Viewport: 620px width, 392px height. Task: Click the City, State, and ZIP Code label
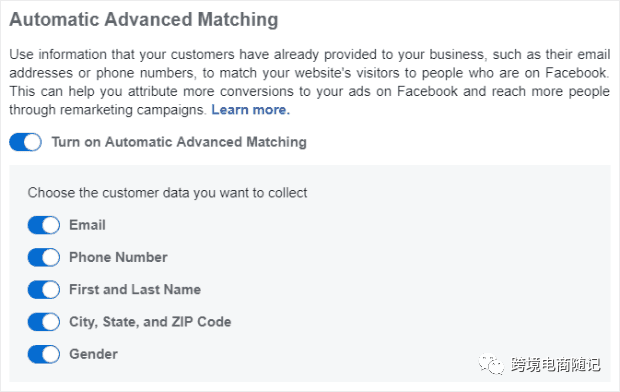(150, 322)
